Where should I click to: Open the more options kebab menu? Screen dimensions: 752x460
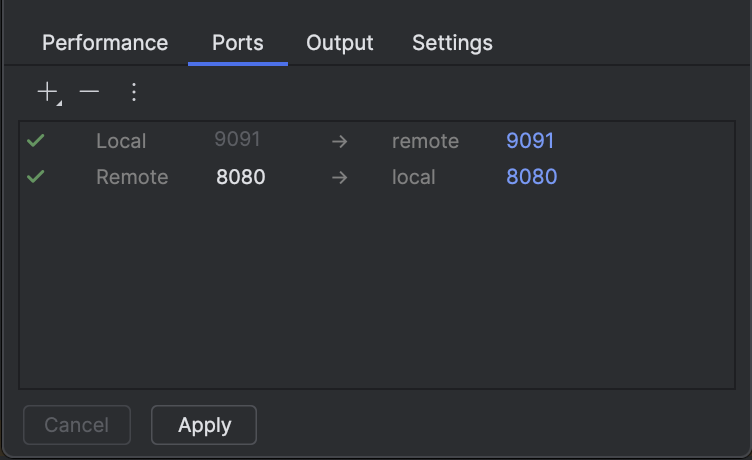(134, 92)
